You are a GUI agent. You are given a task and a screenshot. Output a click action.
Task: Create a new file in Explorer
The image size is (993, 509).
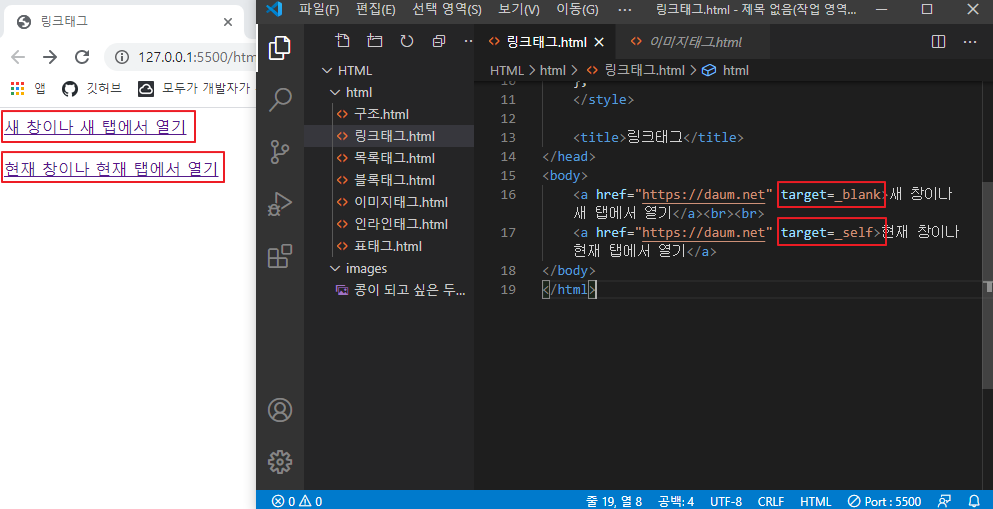coord(342,42)
